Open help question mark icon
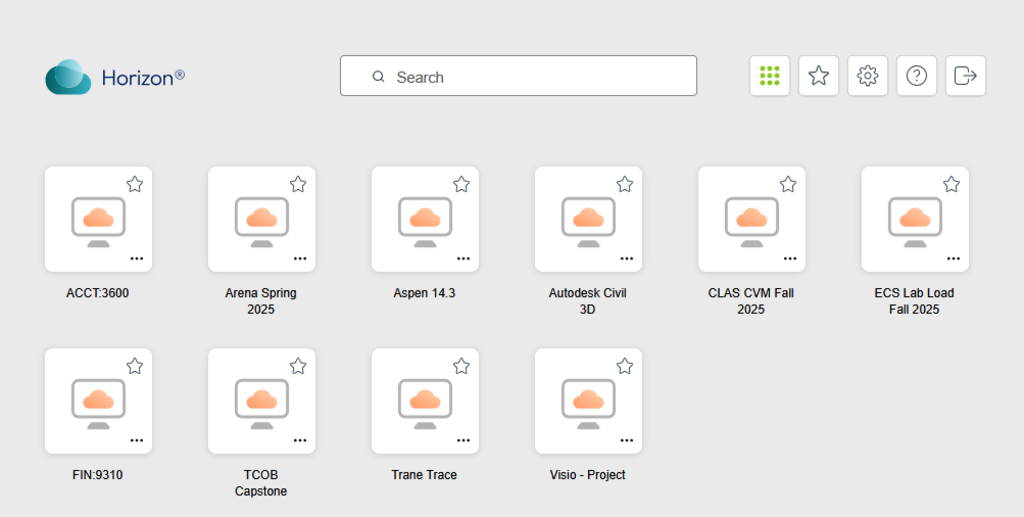Viewport: 1024px width, 517px height. [916, 76]
